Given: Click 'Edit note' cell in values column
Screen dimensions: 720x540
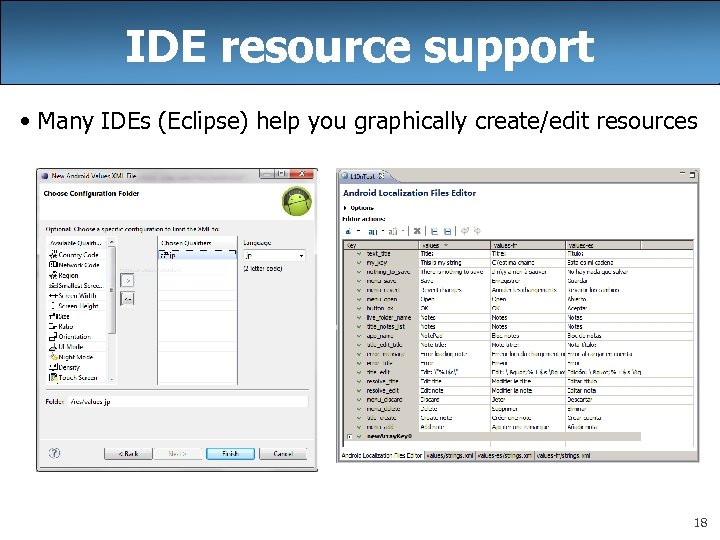Looking at the screenshot, I should coord(455,391).
